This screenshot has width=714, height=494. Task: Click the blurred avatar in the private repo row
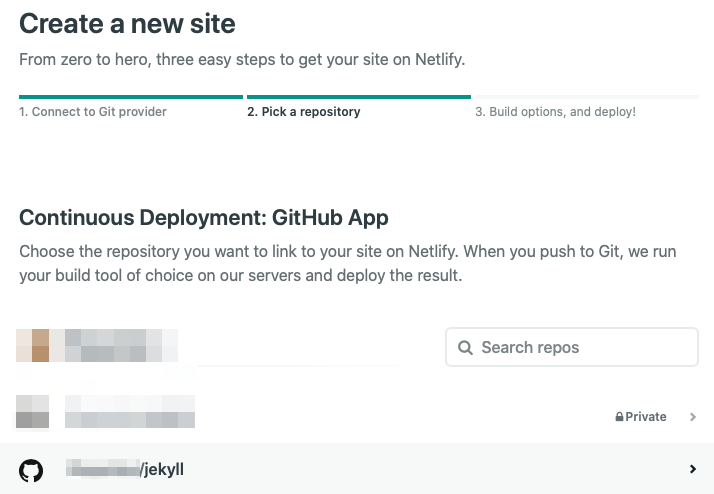(x=32, y=412)
